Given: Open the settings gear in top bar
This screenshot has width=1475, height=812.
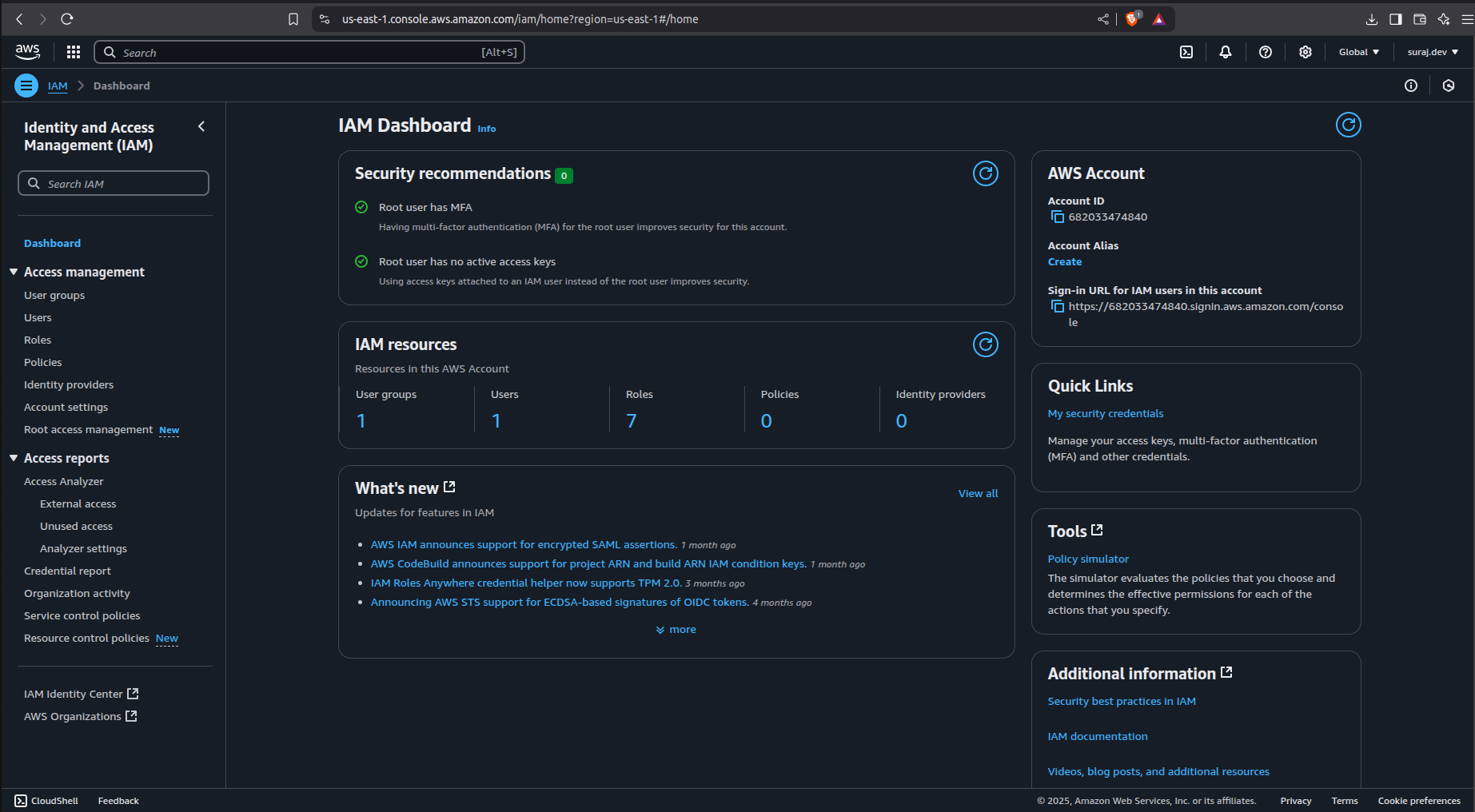Looking at the screenshot, I should pos(1305,52).
